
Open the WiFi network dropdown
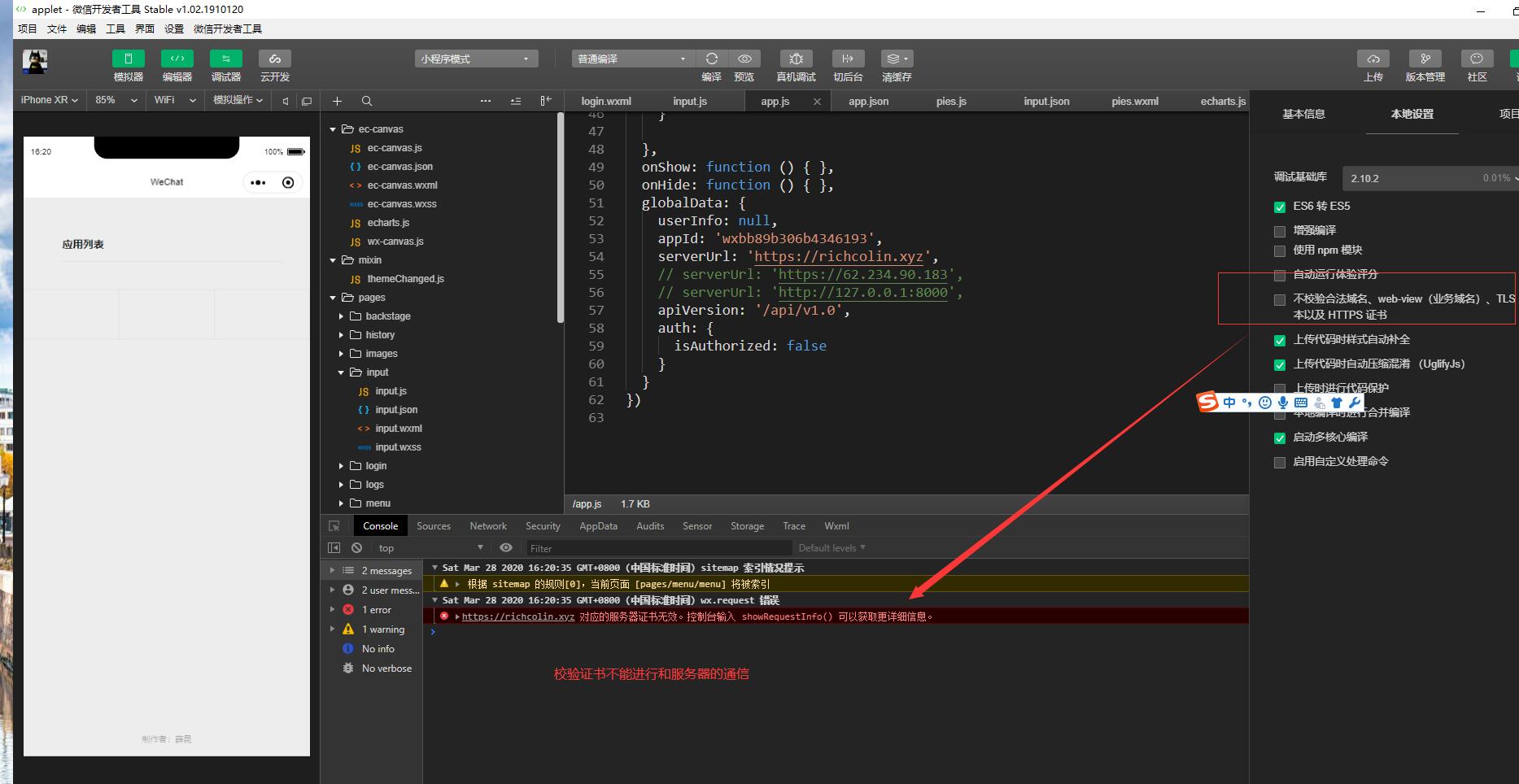175,100
